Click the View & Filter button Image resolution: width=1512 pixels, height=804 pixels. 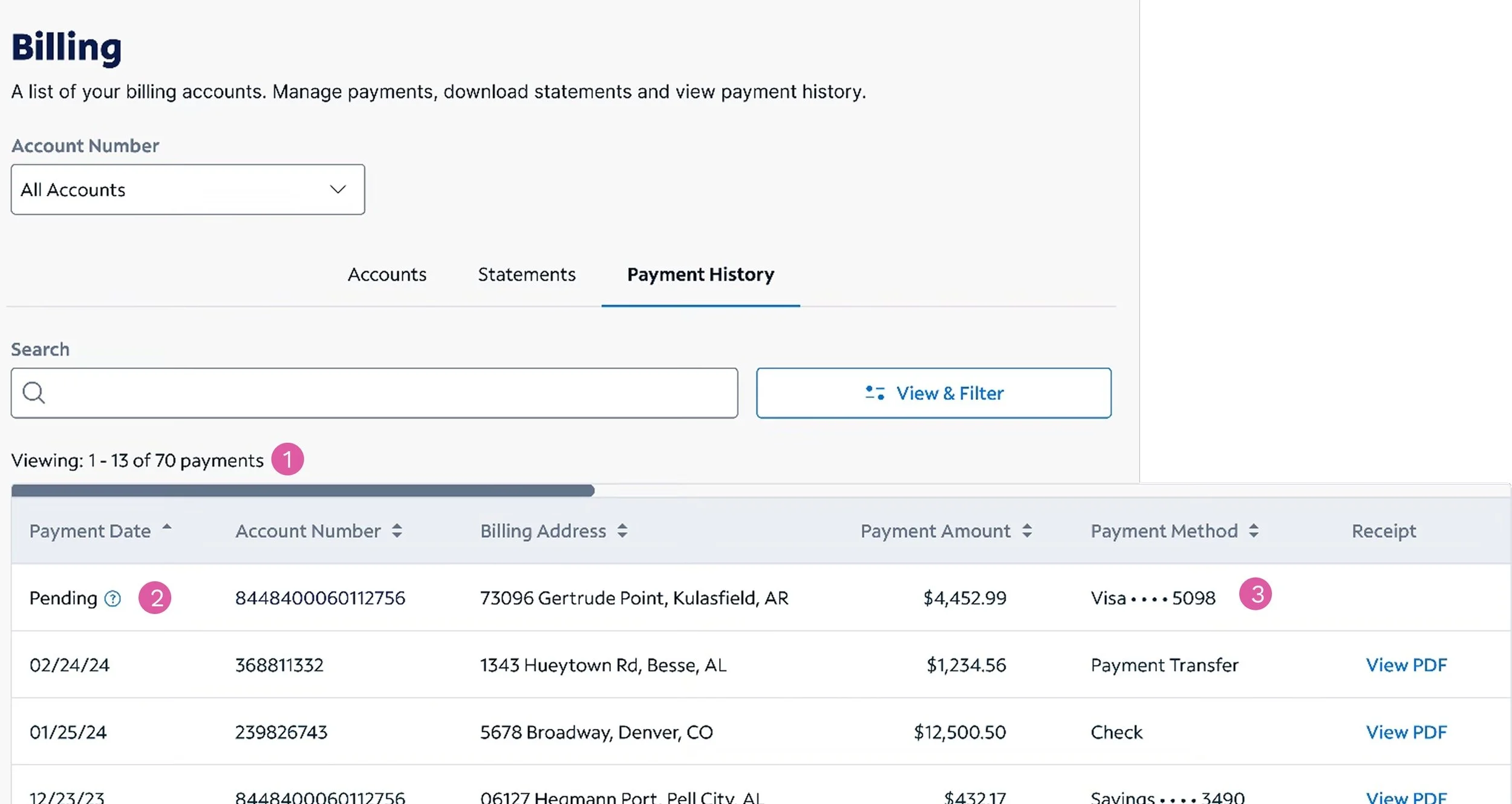pos(933,393)
